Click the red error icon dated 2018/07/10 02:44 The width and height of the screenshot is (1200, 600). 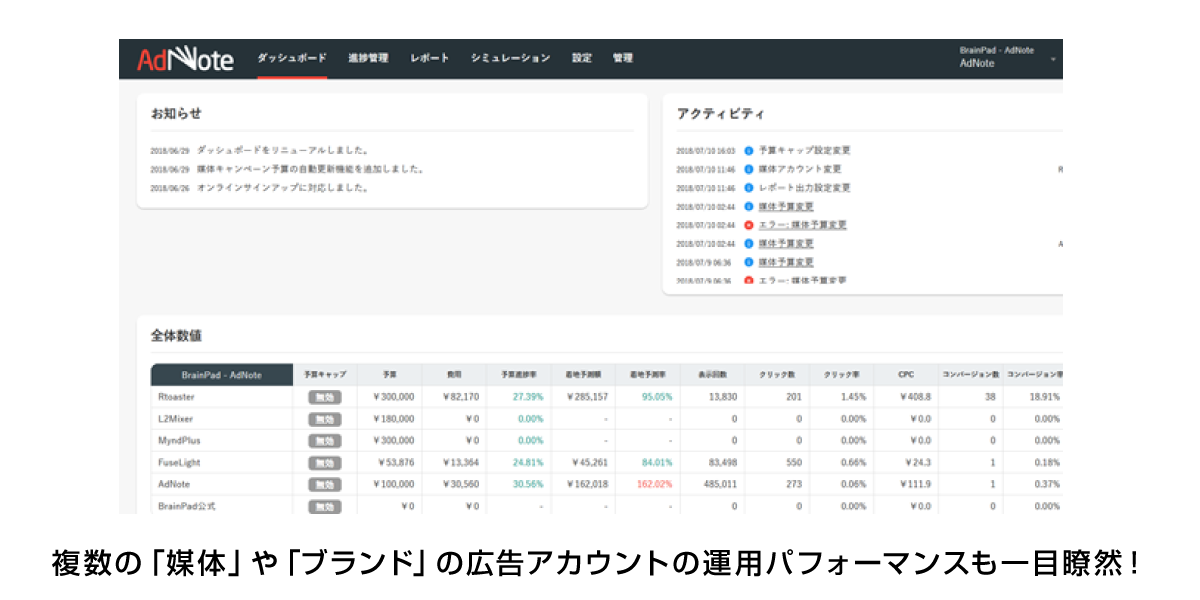pos(748,225)
